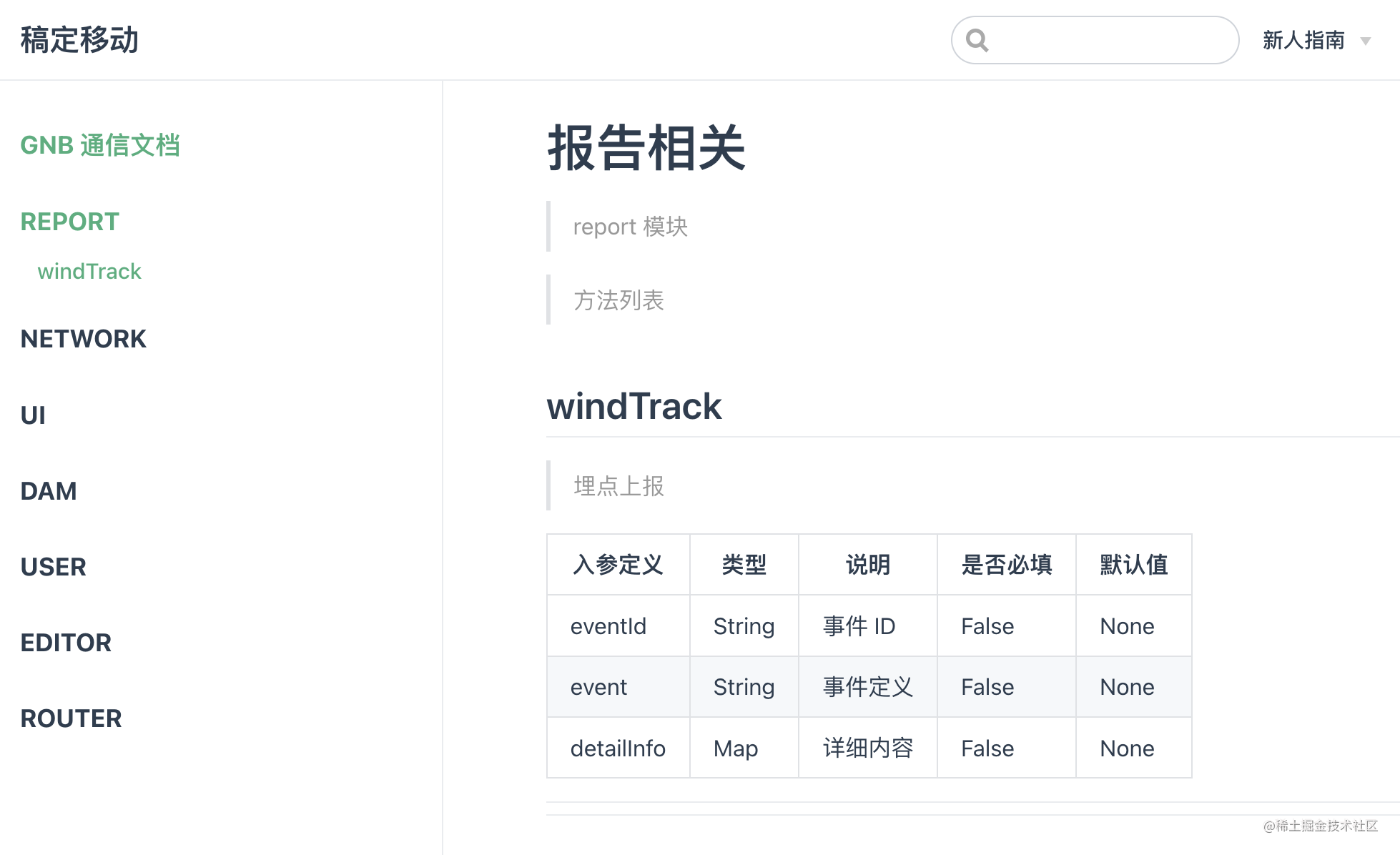Open the ROUTER sidebar section
The image size is (1400, 855).
71,718
